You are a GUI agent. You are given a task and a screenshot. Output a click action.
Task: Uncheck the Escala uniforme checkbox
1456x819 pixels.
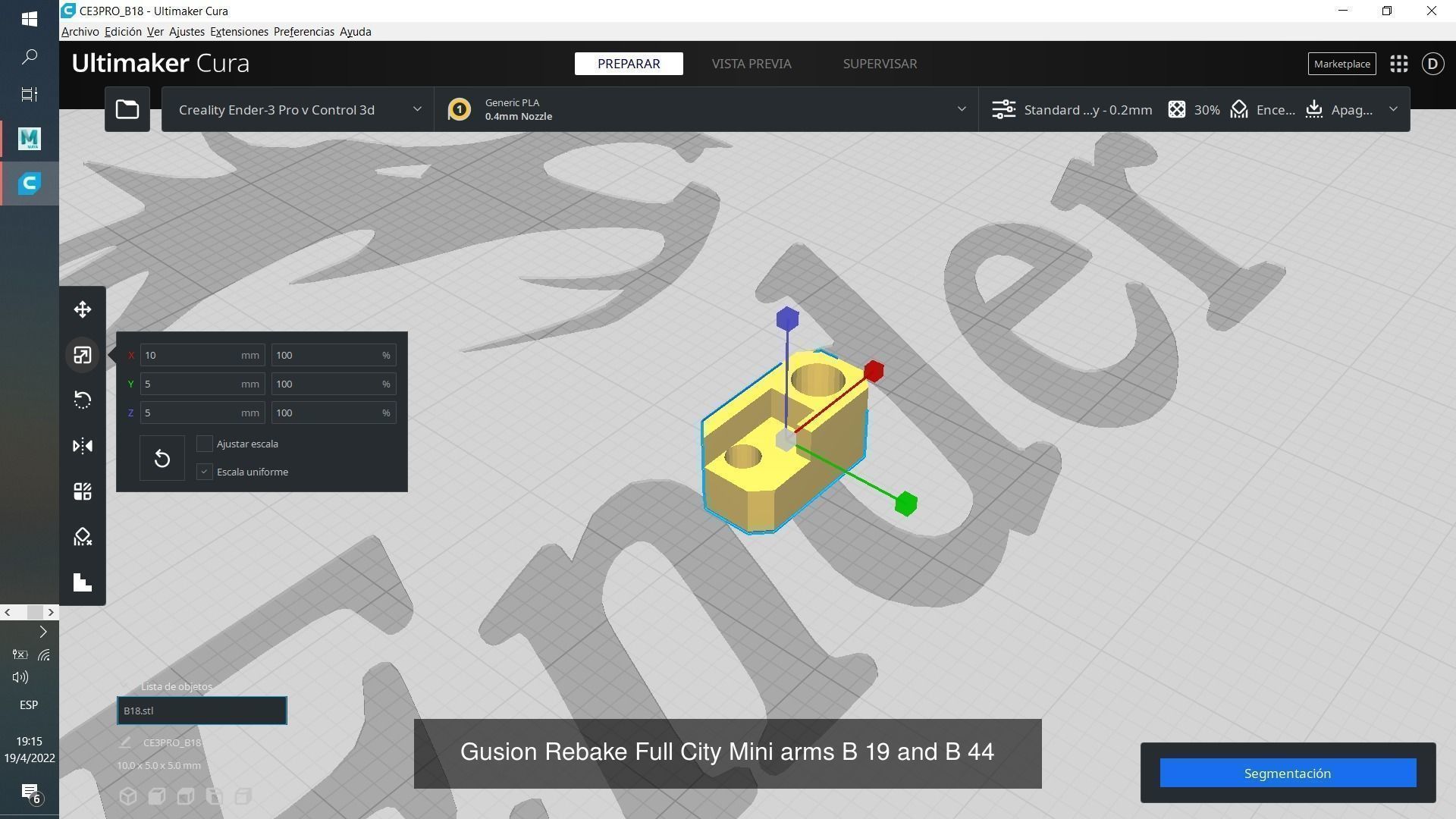click(x=204, y=472)
